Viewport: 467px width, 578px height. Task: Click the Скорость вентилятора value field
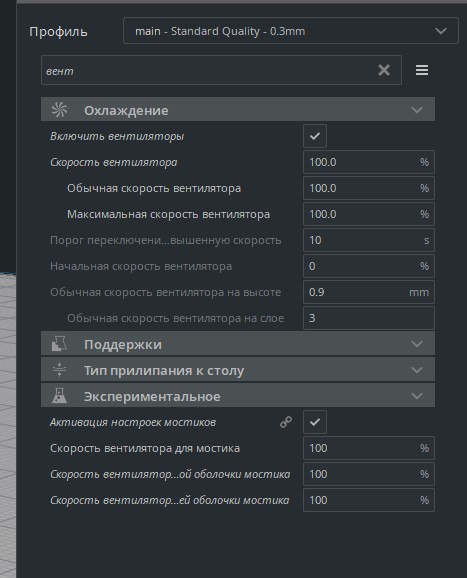tap(369, 162)
